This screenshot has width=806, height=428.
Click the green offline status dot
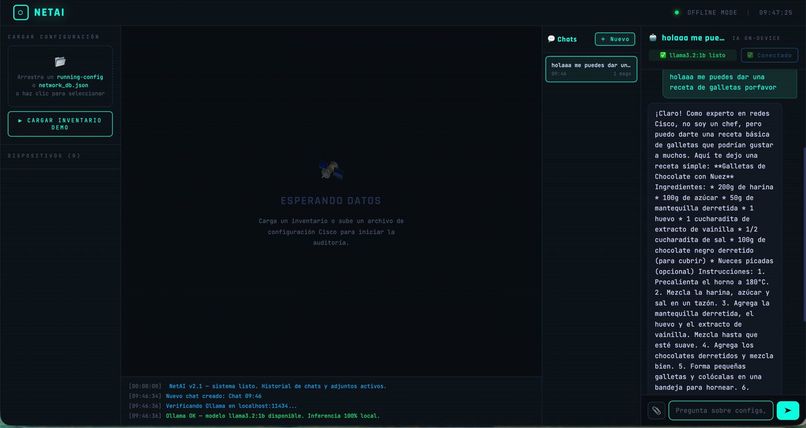(676, 12)
